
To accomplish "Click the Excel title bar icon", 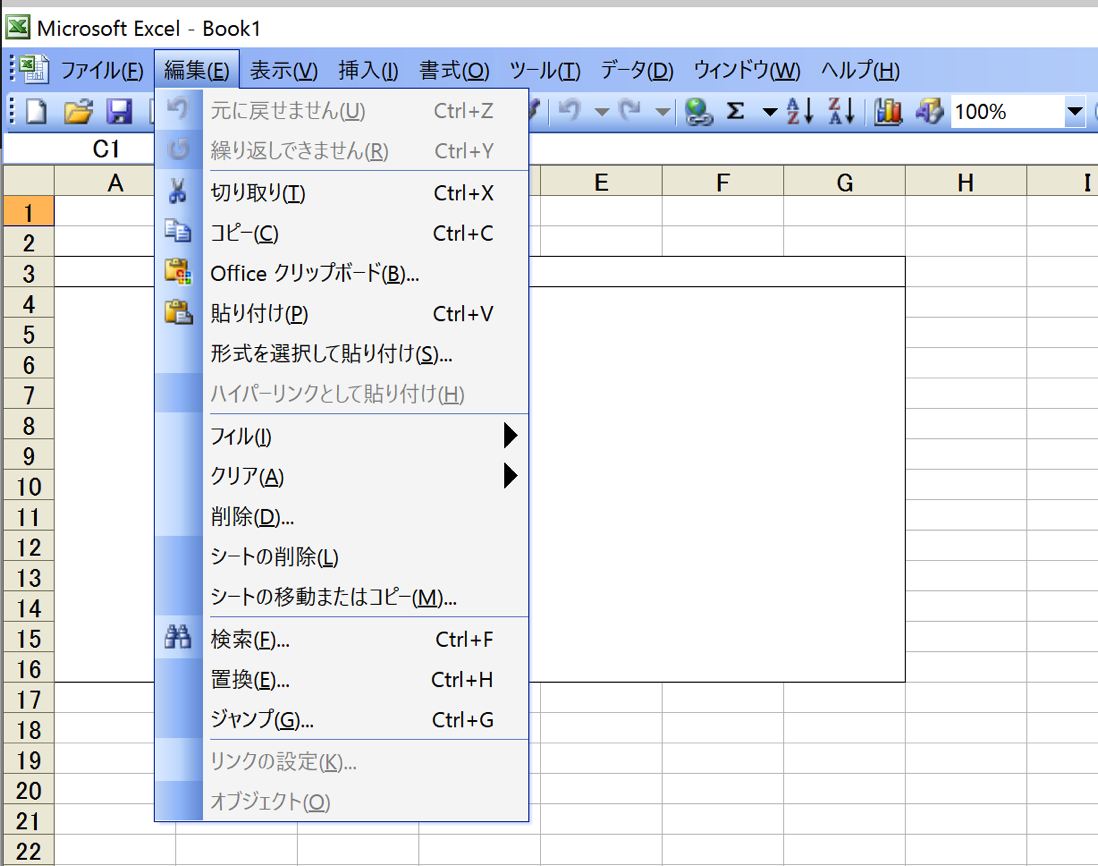I will click(x=18, y=27).
